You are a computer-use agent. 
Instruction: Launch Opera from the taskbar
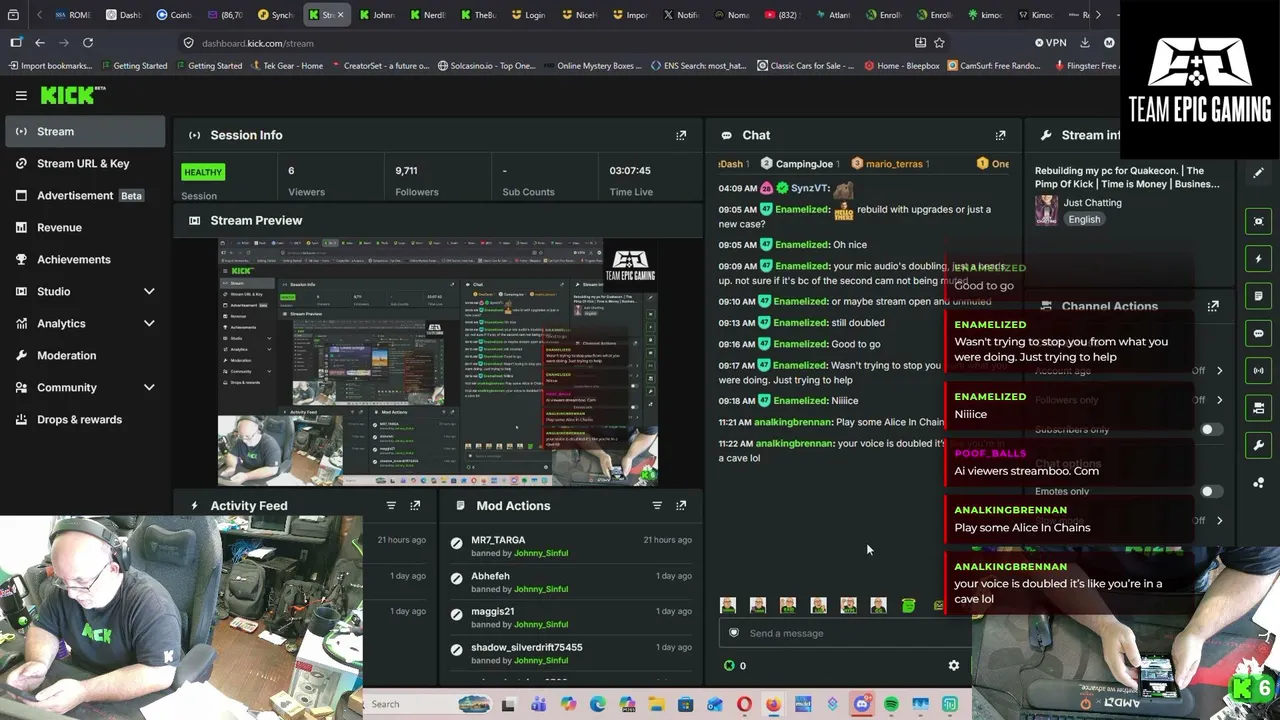[744, 704]
